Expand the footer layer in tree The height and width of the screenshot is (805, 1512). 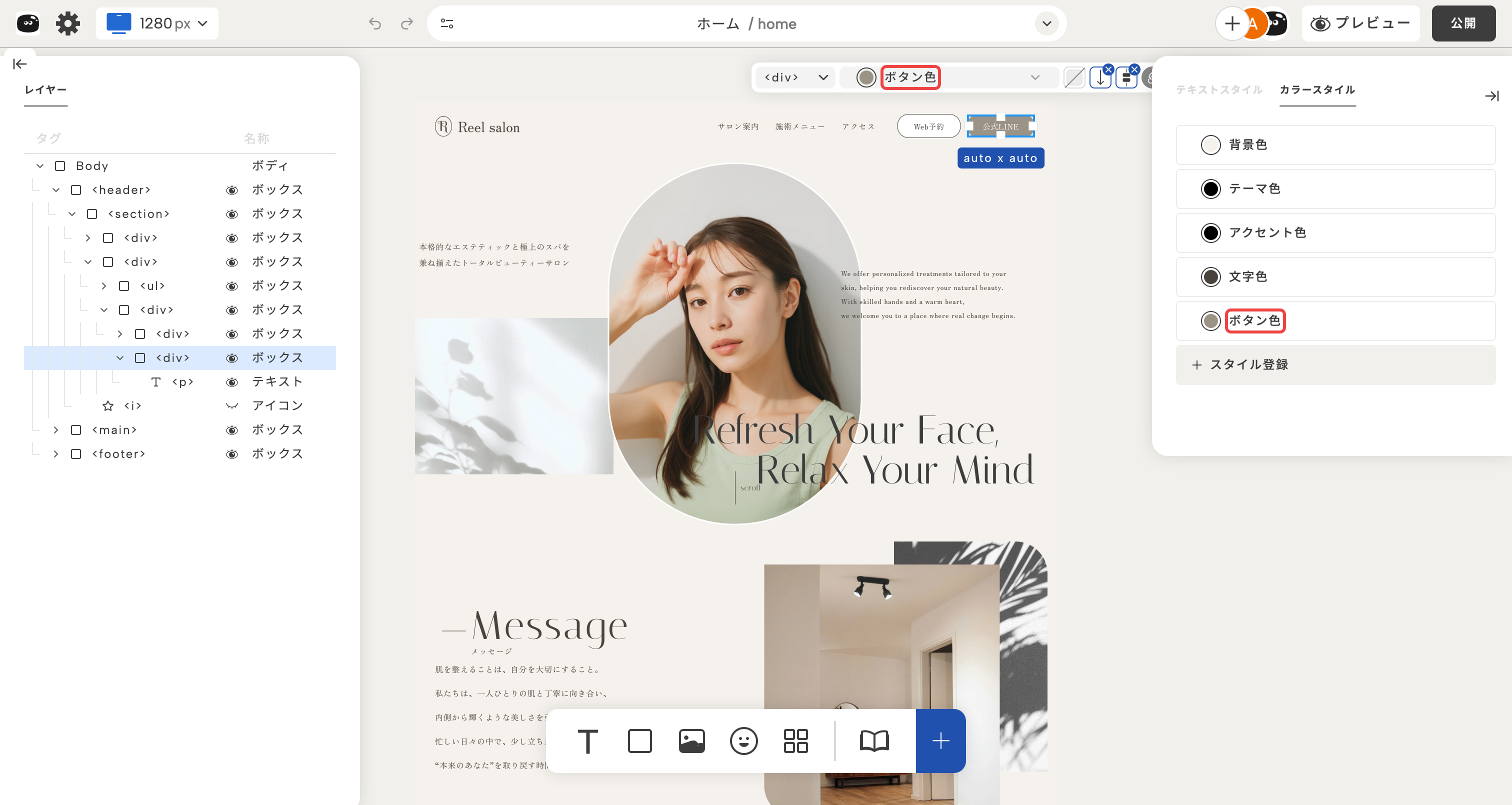coord(56,454)
